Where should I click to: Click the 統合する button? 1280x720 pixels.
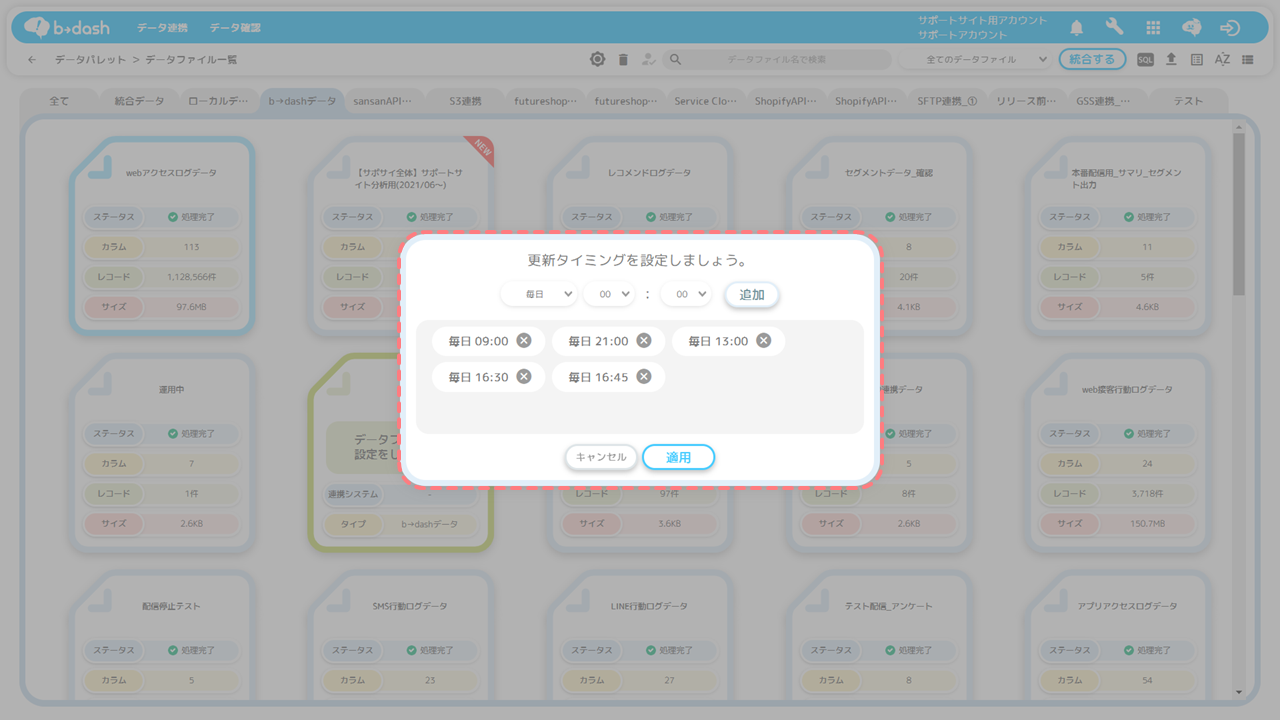1092,60
